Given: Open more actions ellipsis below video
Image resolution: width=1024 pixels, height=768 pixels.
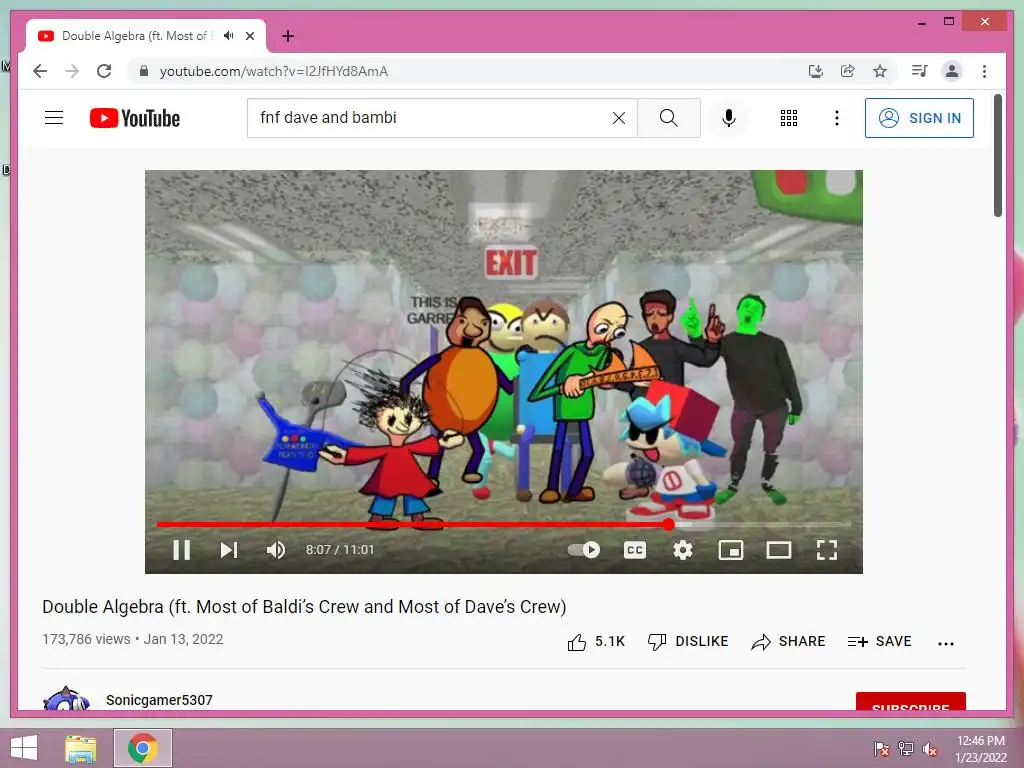Looking at the screenshot, I should tap(946, 643).
